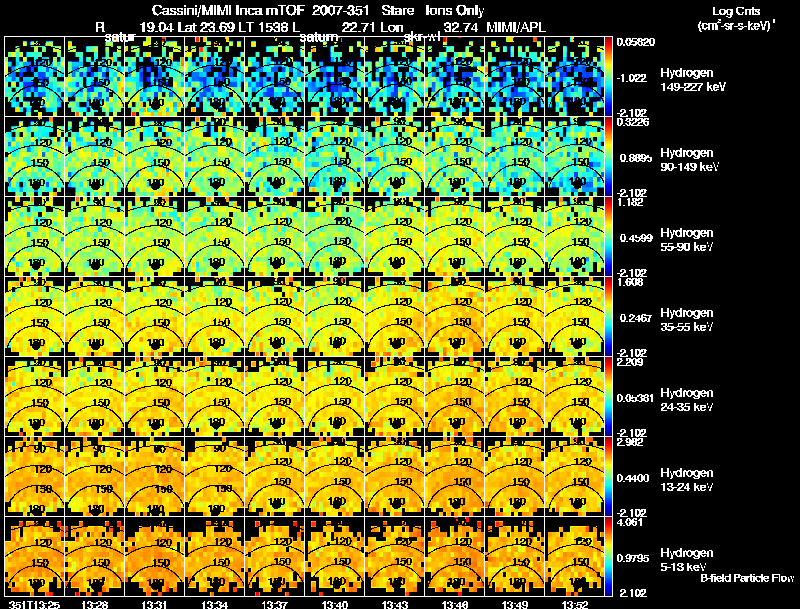Click the color bar beside 149-227 keV row

coord(608,77)
